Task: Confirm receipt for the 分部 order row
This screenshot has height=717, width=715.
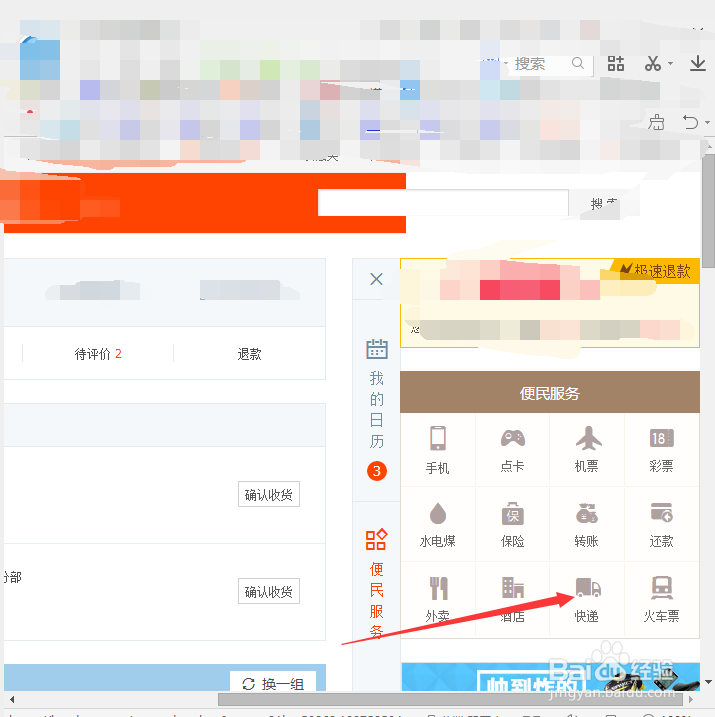Action: (x=269, y=591)
